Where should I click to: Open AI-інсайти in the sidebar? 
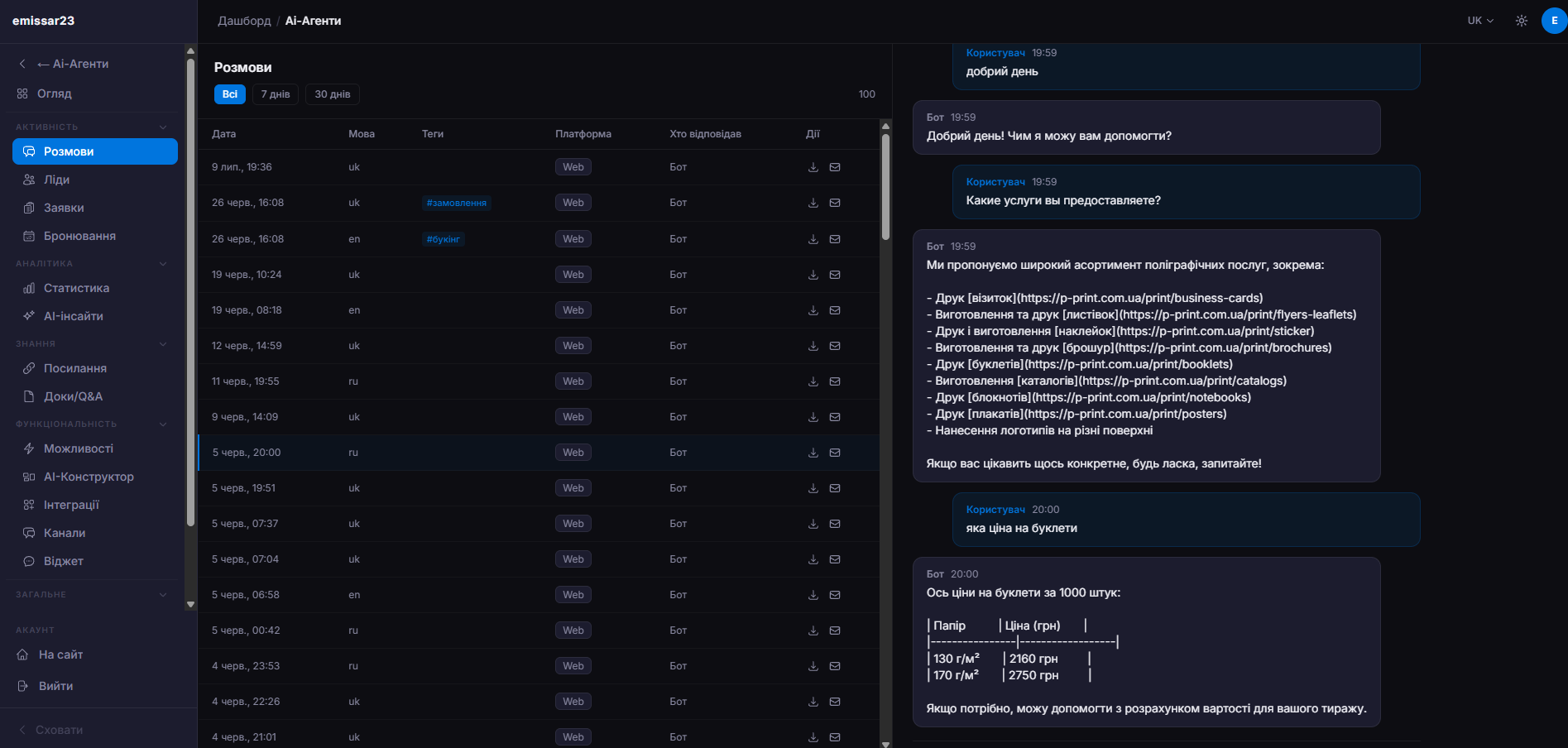point(95,316)
